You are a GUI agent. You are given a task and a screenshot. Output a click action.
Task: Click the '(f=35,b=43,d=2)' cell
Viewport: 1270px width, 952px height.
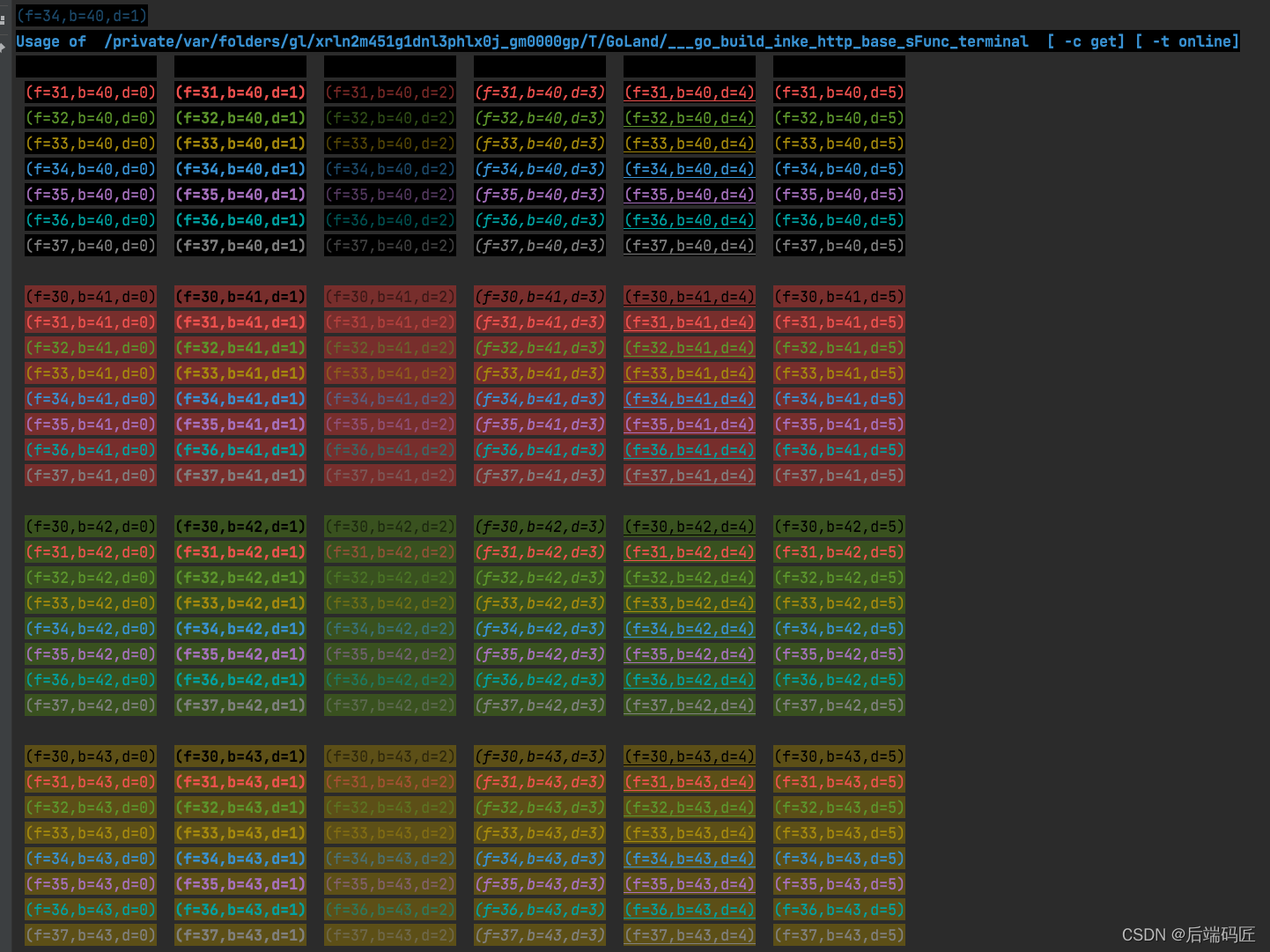coord(390,884)
